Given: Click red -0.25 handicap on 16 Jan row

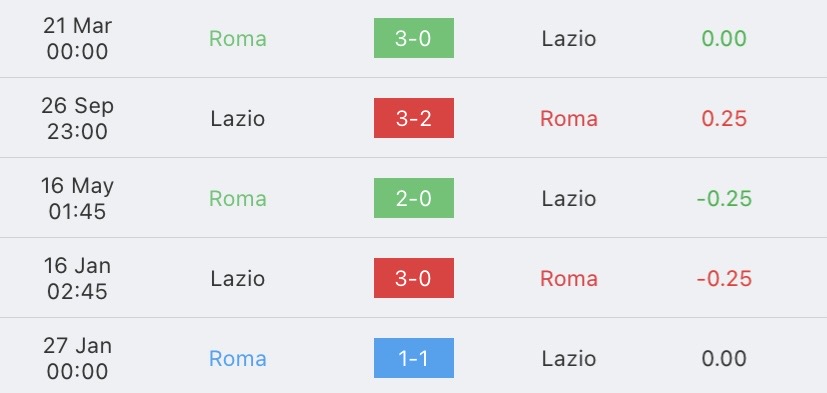Looking at the screenshot, I should tap(724, 279).
